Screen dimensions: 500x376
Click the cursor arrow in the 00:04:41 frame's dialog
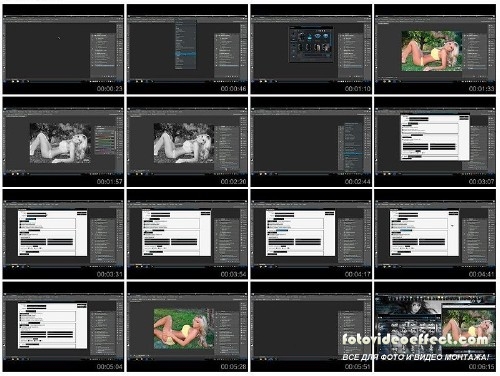452,226
